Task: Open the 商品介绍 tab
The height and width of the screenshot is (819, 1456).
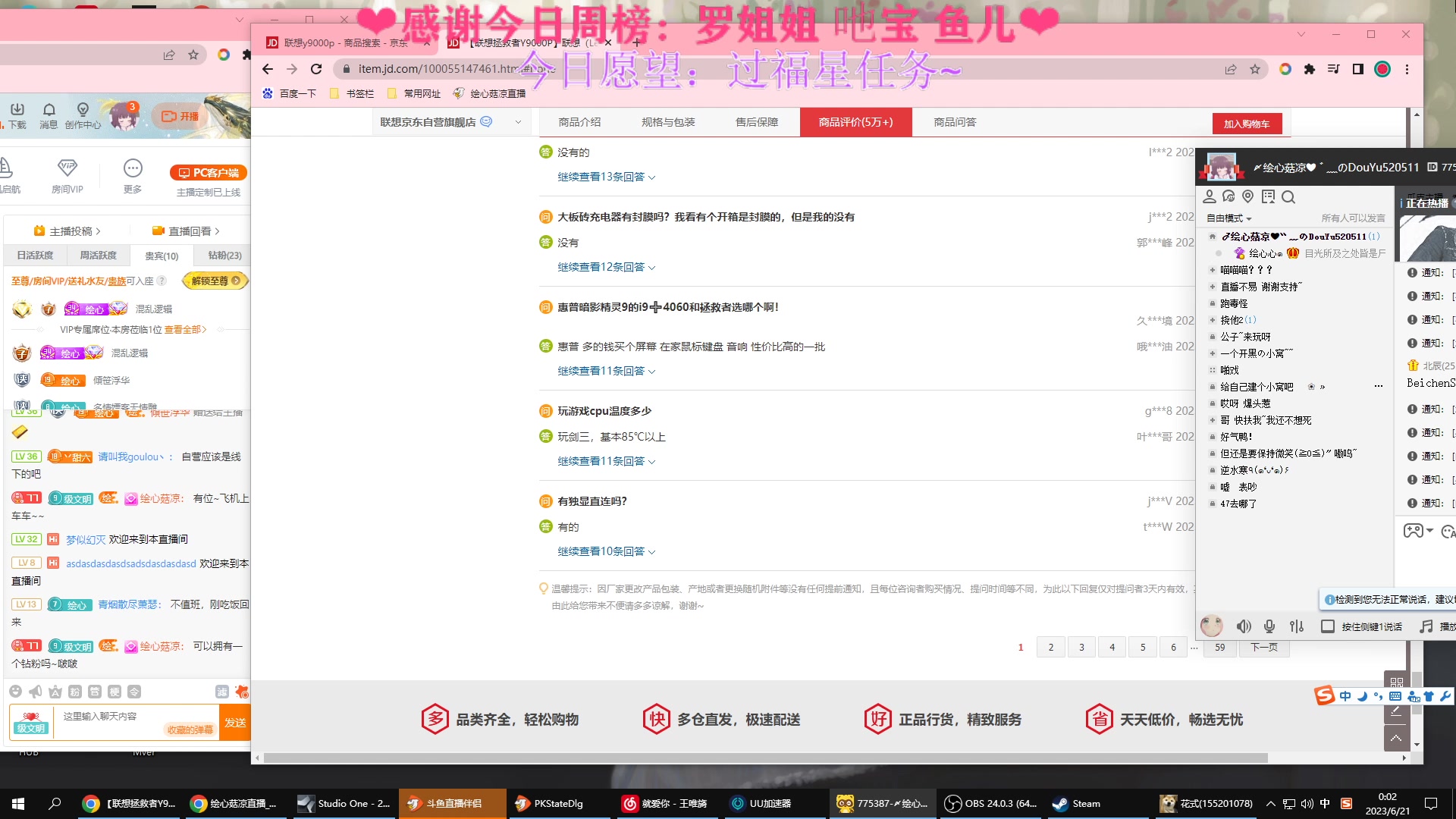Action: (579, 122)
